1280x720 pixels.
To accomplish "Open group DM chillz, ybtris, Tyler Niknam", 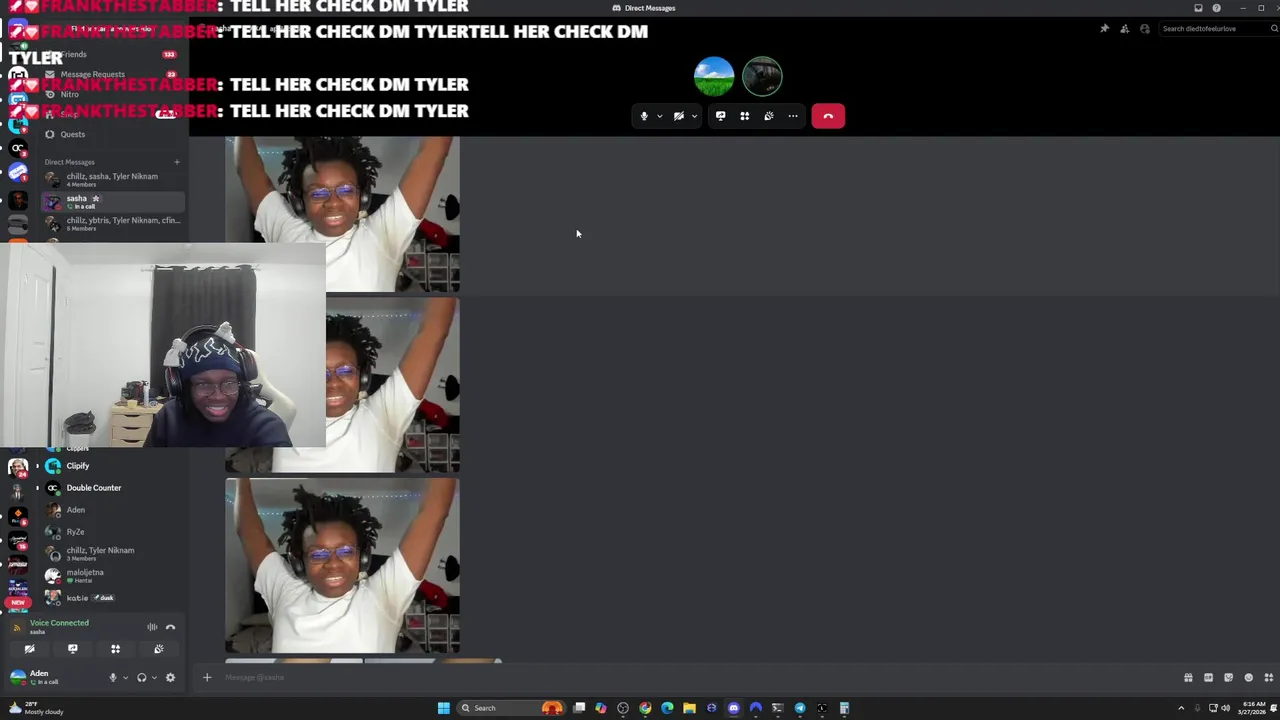I will click(x=112, y=223).
